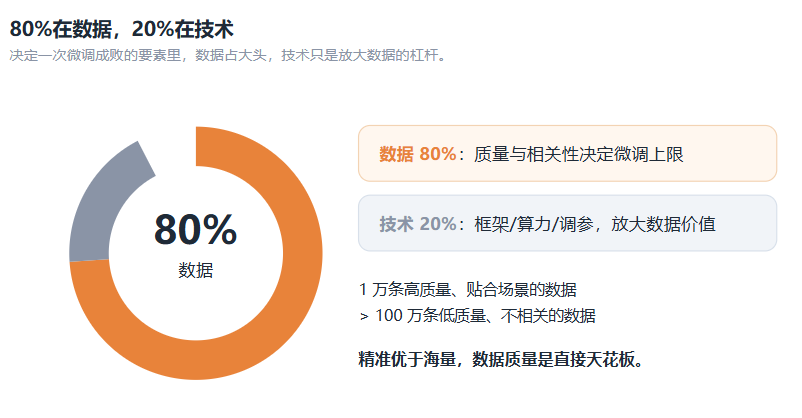Image resolution: width=802 pixels, height=418 pixels.
Task: Select the line 1 万条高质量、贴合场景的数据
Action: [467, 290]
